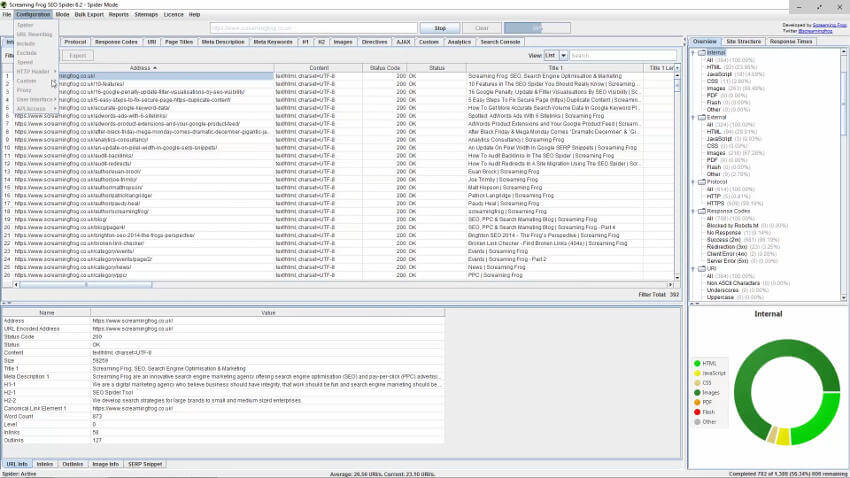850x478 pixels.
Task: Open the Screaming Frog developer link
Action: pyautogui.click(x=829, y=25)
